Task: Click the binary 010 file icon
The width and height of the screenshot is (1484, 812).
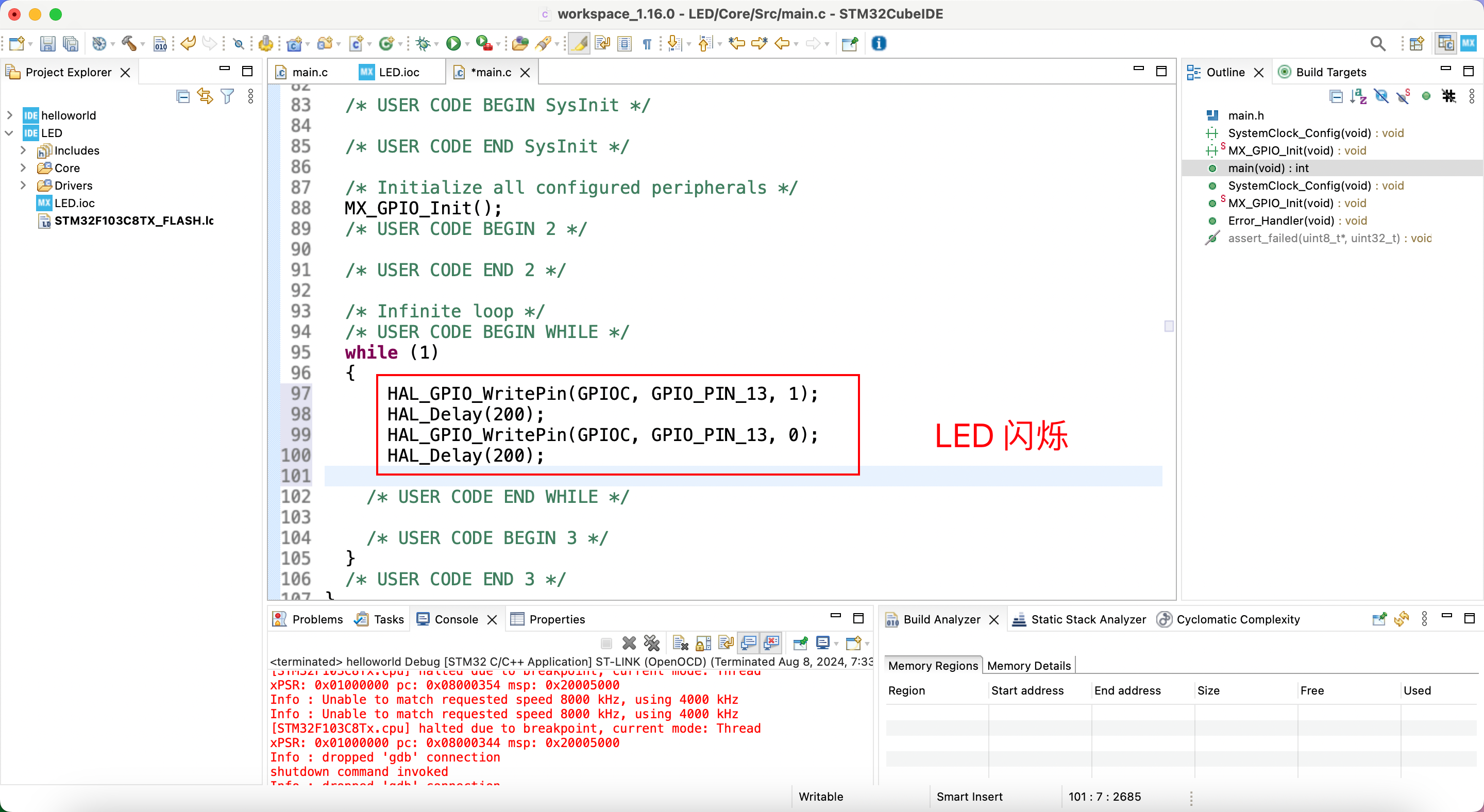Action: pos(160,44)
